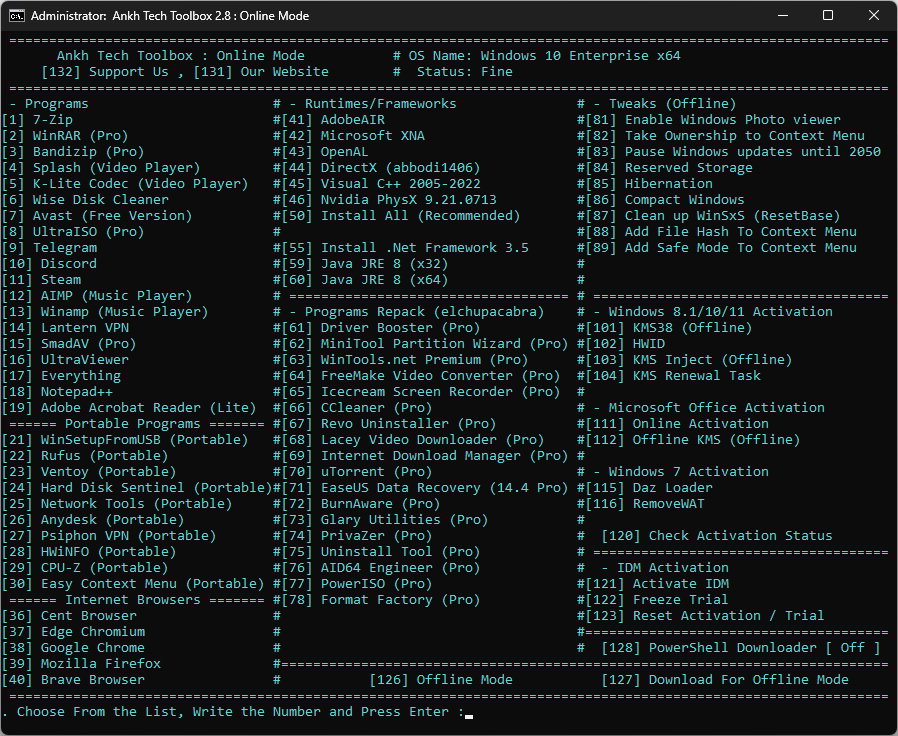
Task: Click the '[39] Mozilla Firefox' entry
Action: click(81, 665)
